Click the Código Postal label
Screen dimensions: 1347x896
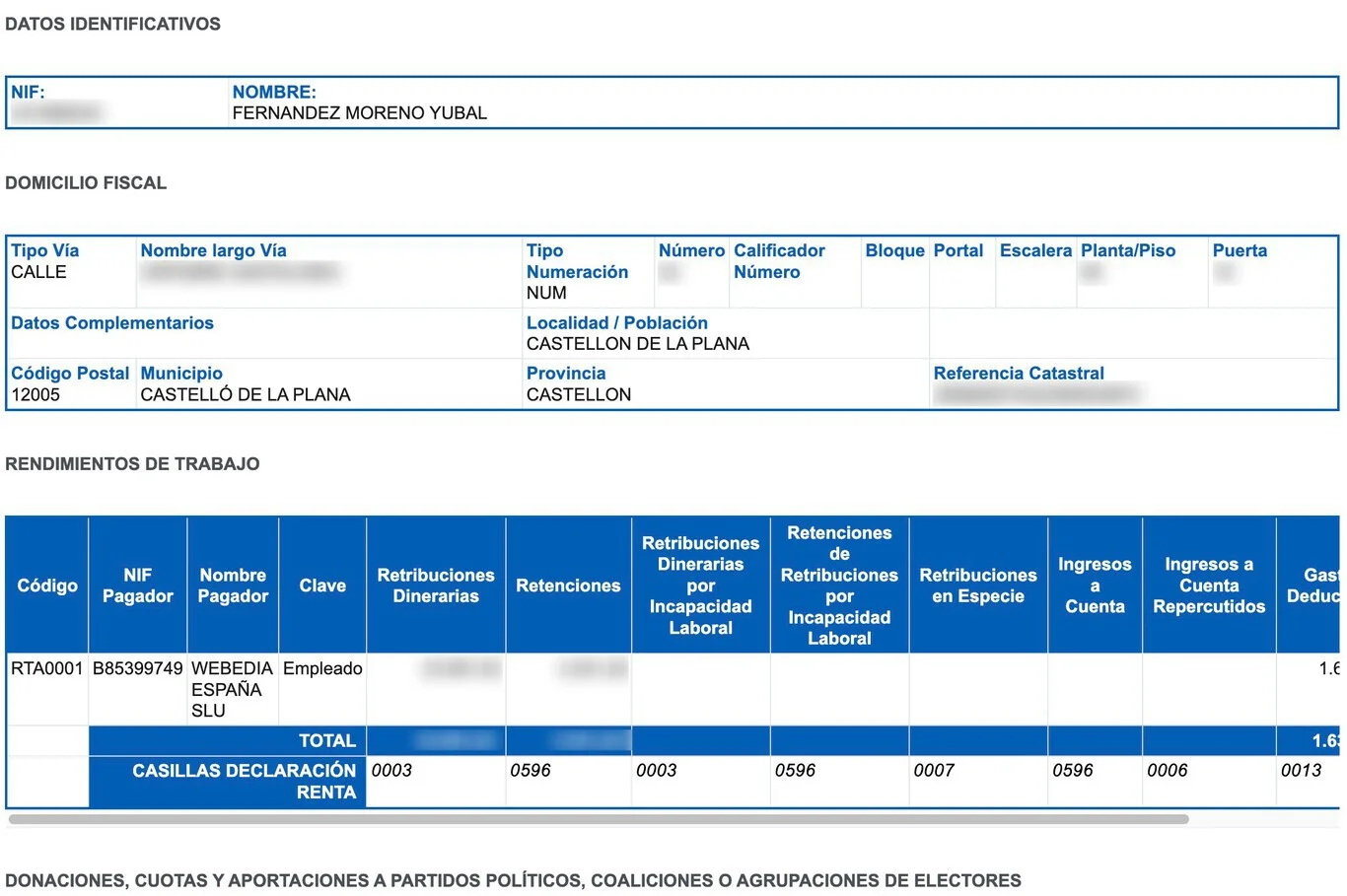point(70,373)
